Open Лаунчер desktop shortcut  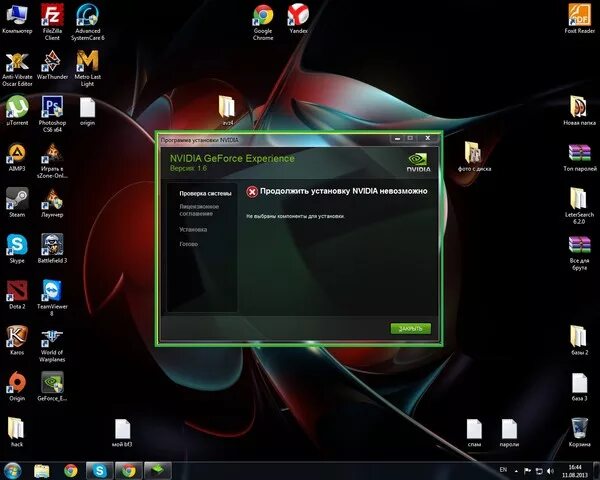[52, 203]
